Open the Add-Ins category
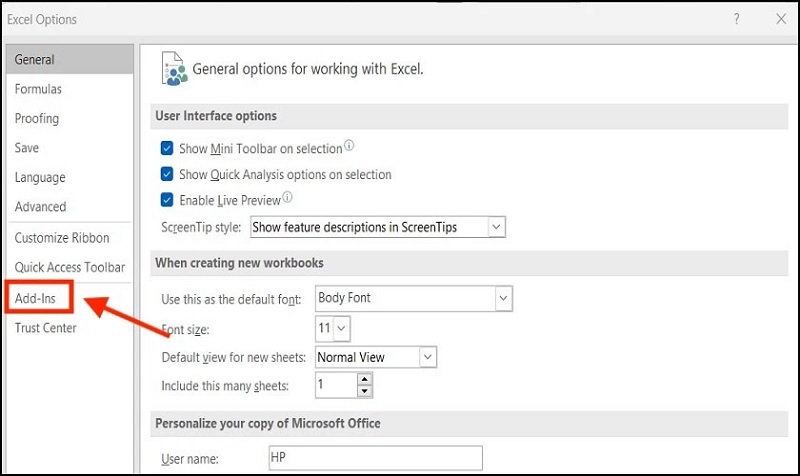Image resolution: width=800 pixels, height=476 pixels. pos(35,299)
